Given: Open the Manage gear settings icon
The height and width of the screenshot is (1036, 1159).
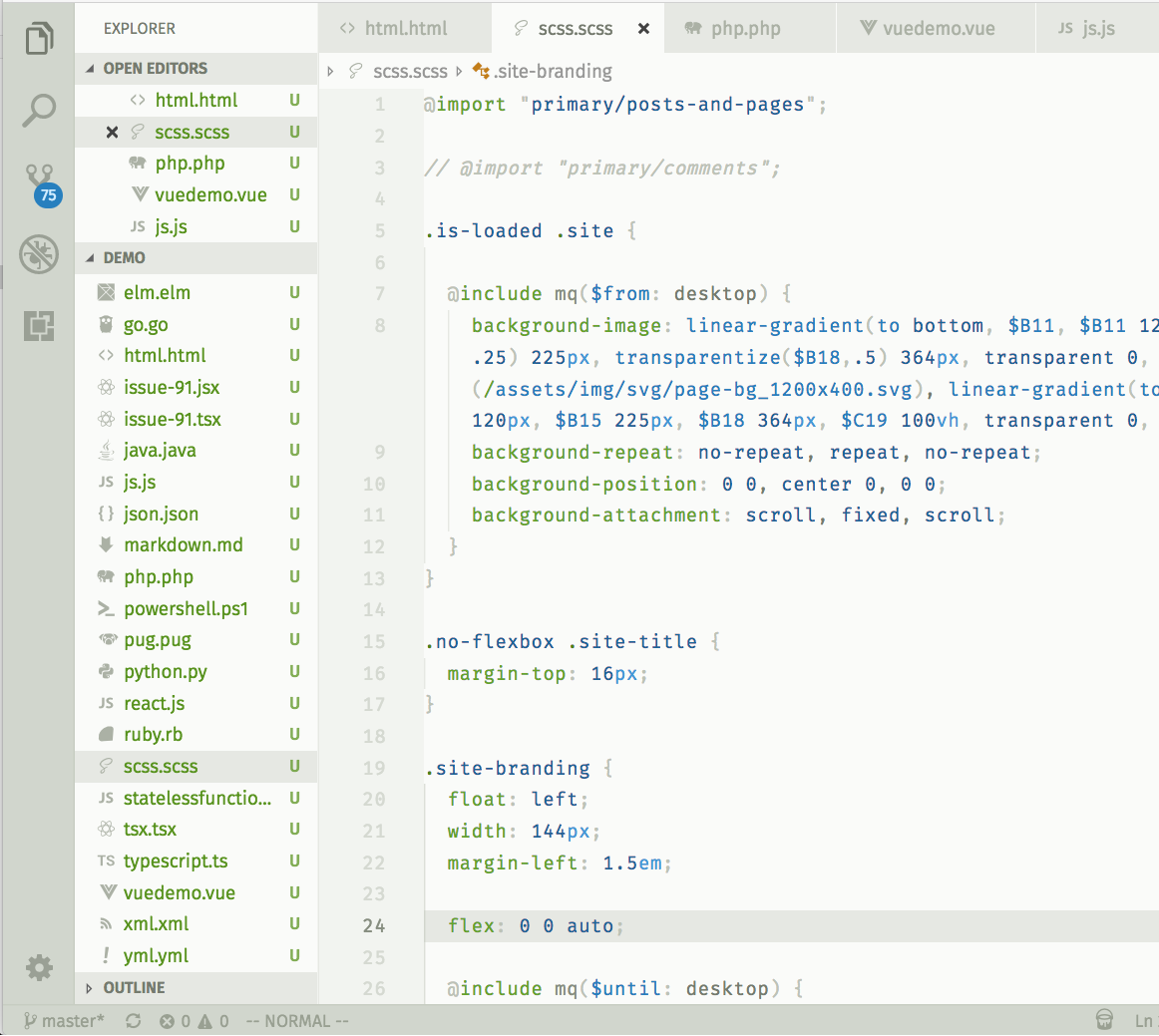Looking at the screenshot, I should pos(39,967).
